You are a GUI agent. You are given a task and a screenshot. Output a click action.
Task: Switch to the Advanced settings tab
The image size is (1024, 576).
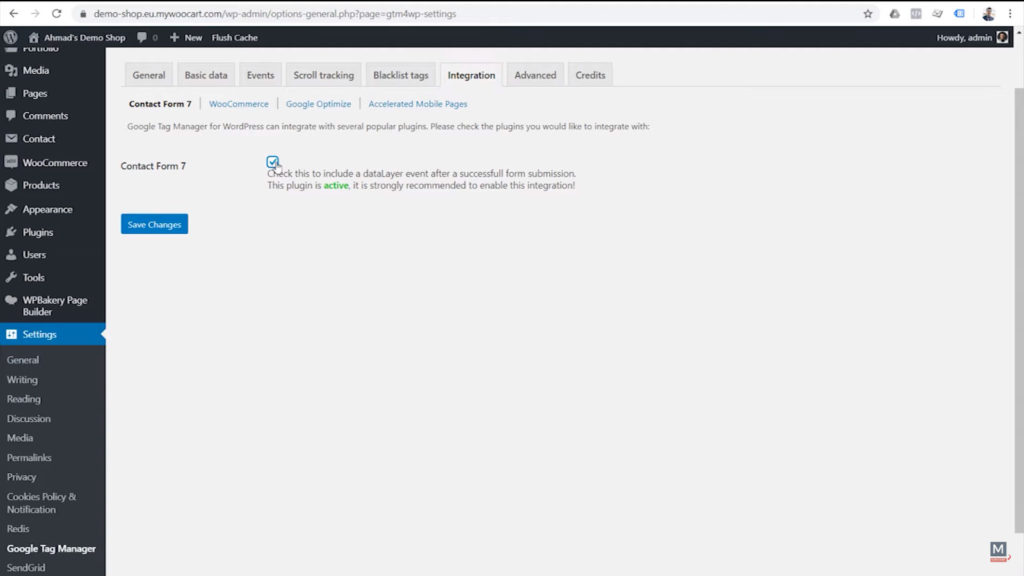pyautogui.click(x=535, y=74)
